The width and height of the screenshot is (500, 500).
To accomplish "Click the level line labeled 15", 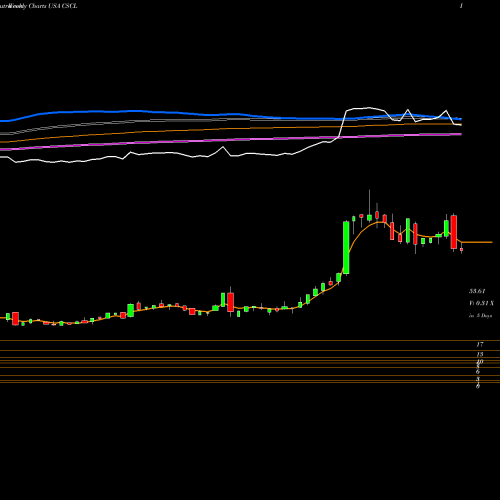I will (250, 350).
